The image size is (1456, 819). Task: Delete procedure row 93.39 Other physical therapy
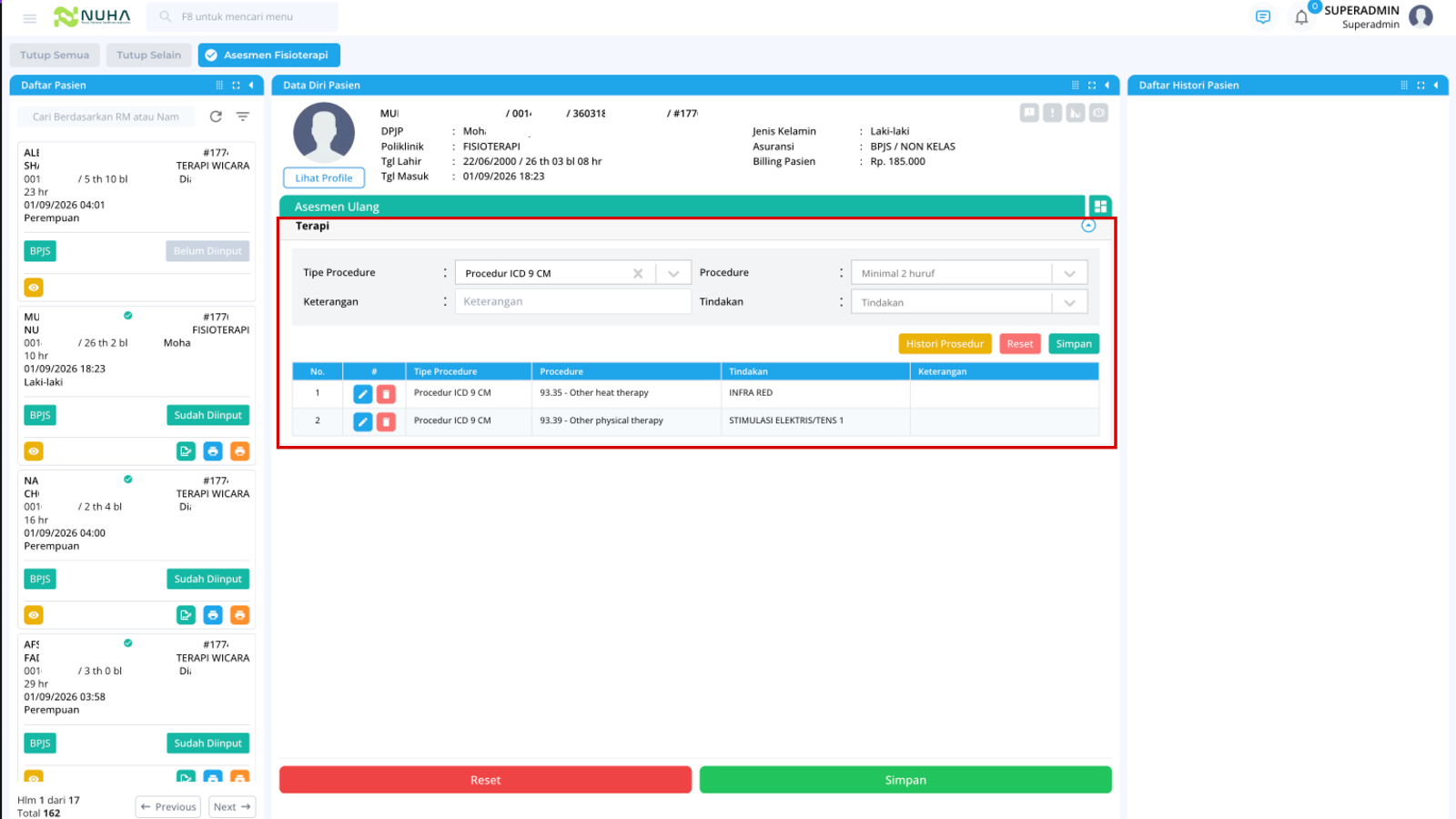[386, 422]
